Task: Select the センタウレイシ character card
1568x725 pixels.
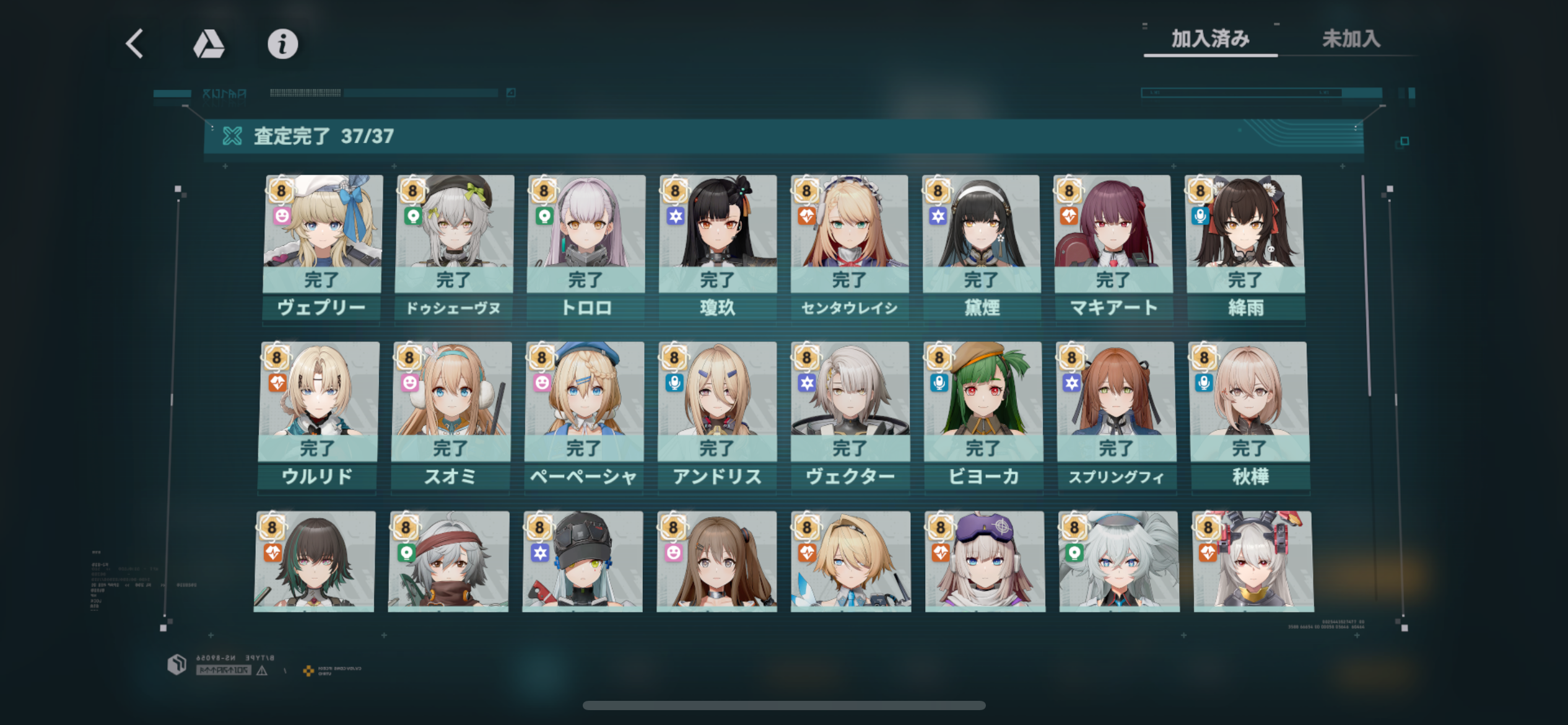Action: [x=850, y=248]
